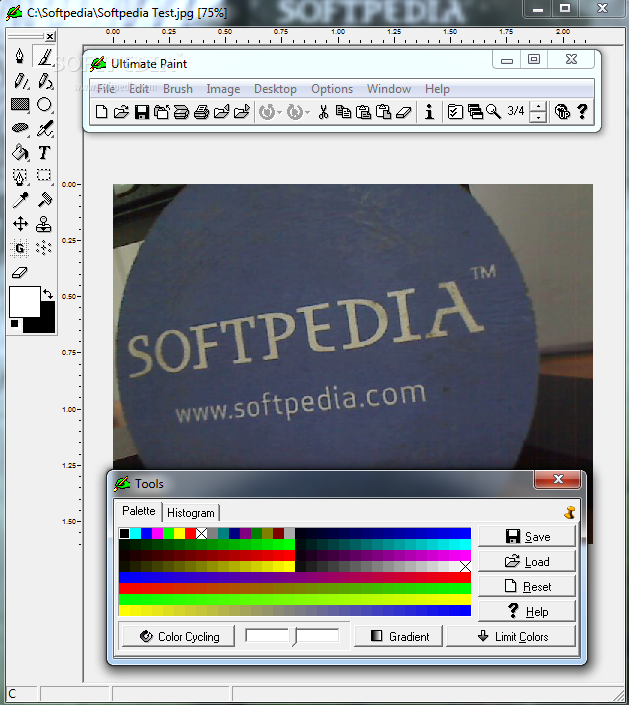The image size is (629, 705).
Task: Decrease zoom with the stepper down arrow
Action: pyautogui.click(x=538, y=117)
